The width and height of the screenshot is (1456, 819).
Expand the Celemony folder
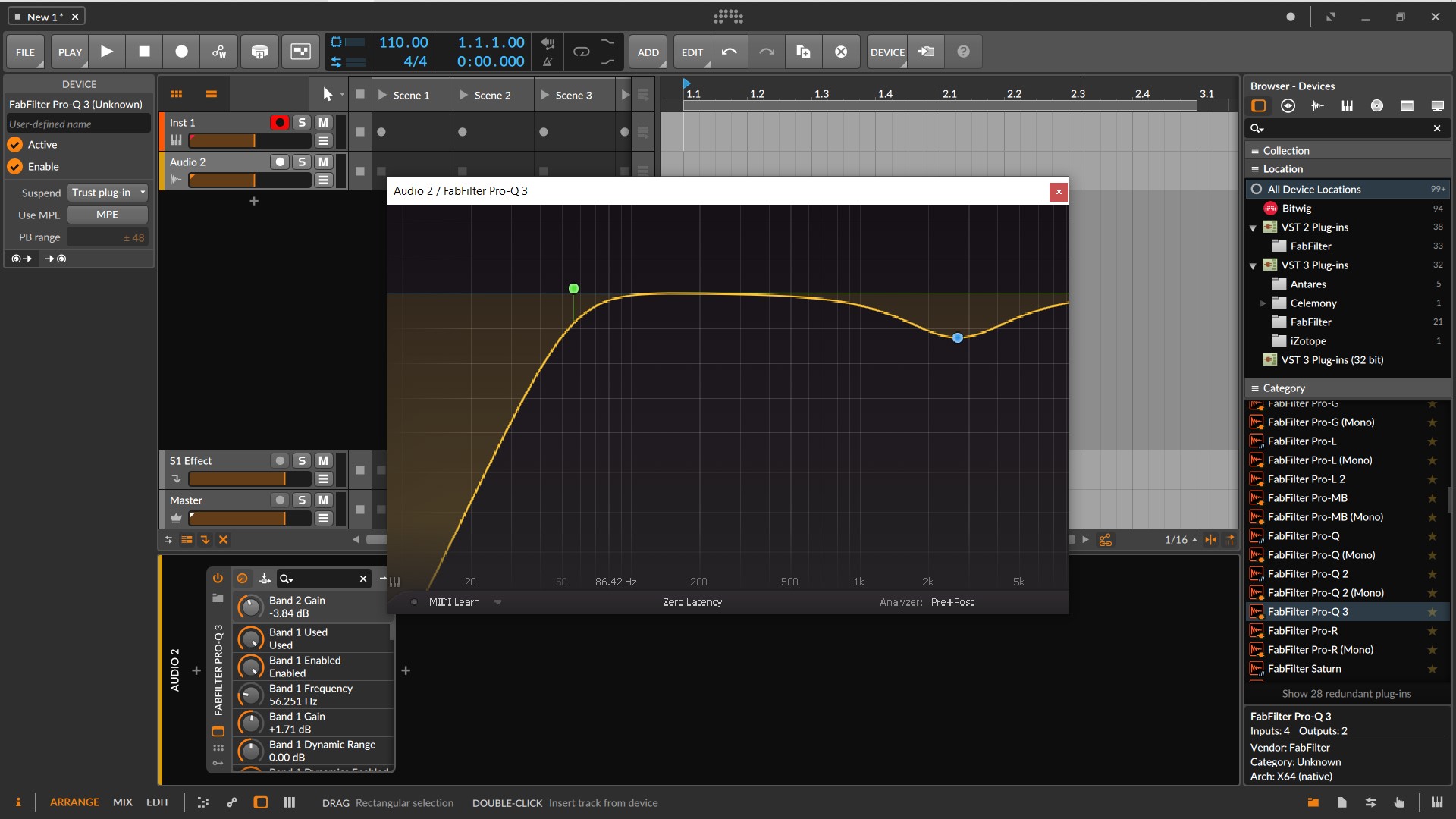(1263, 303)
